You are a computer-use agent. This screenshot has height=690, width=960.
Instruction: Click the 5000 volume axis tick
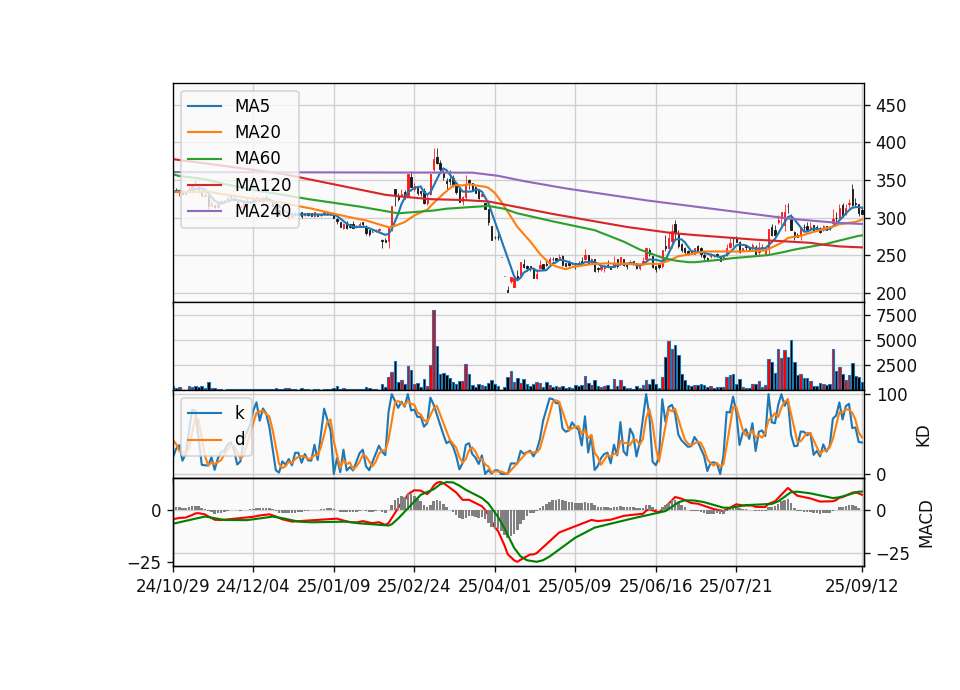pyautogui.click(x=896, y=341)
